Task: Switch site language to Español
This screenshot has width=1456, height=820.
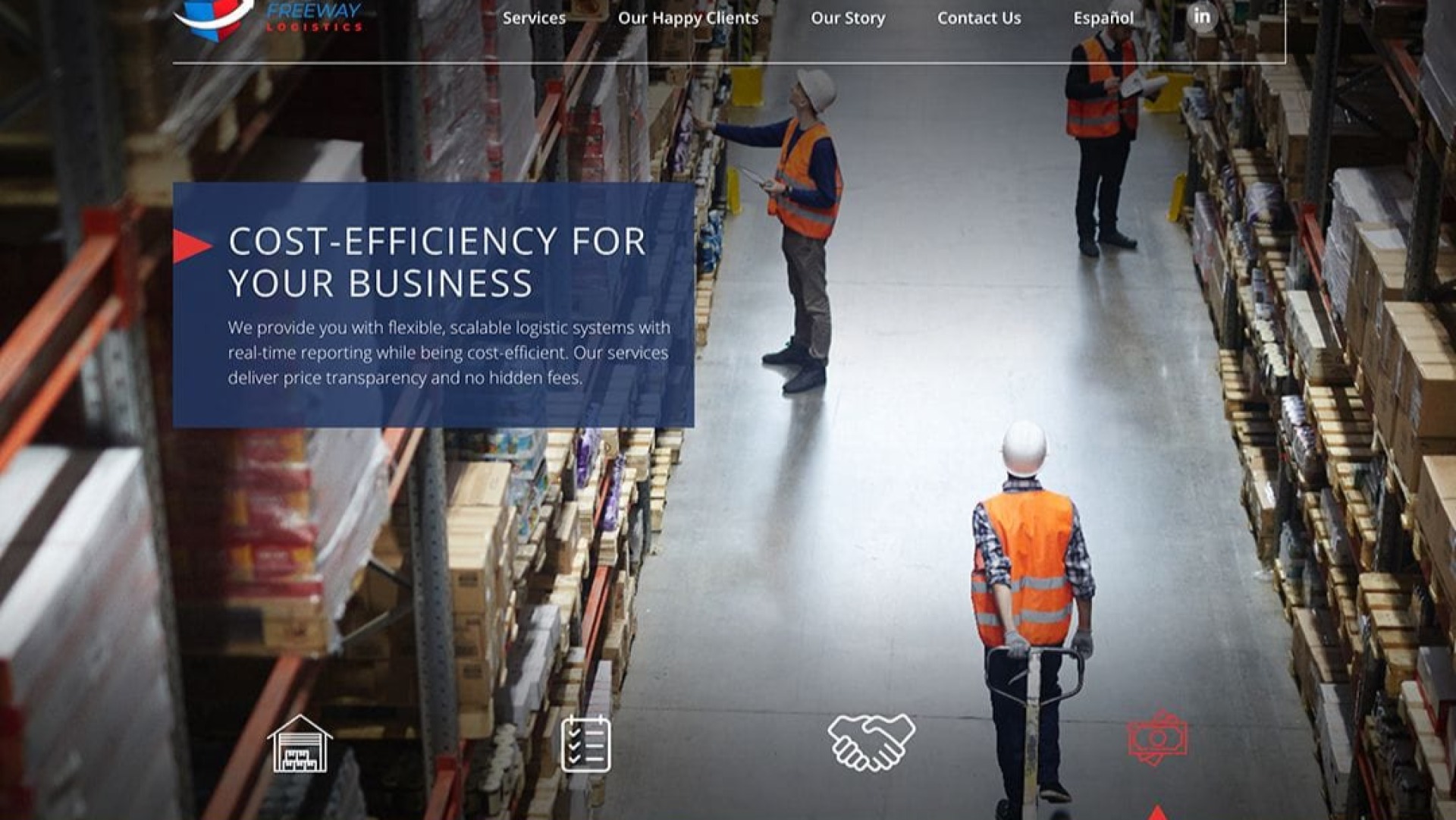Action: 1103,18
